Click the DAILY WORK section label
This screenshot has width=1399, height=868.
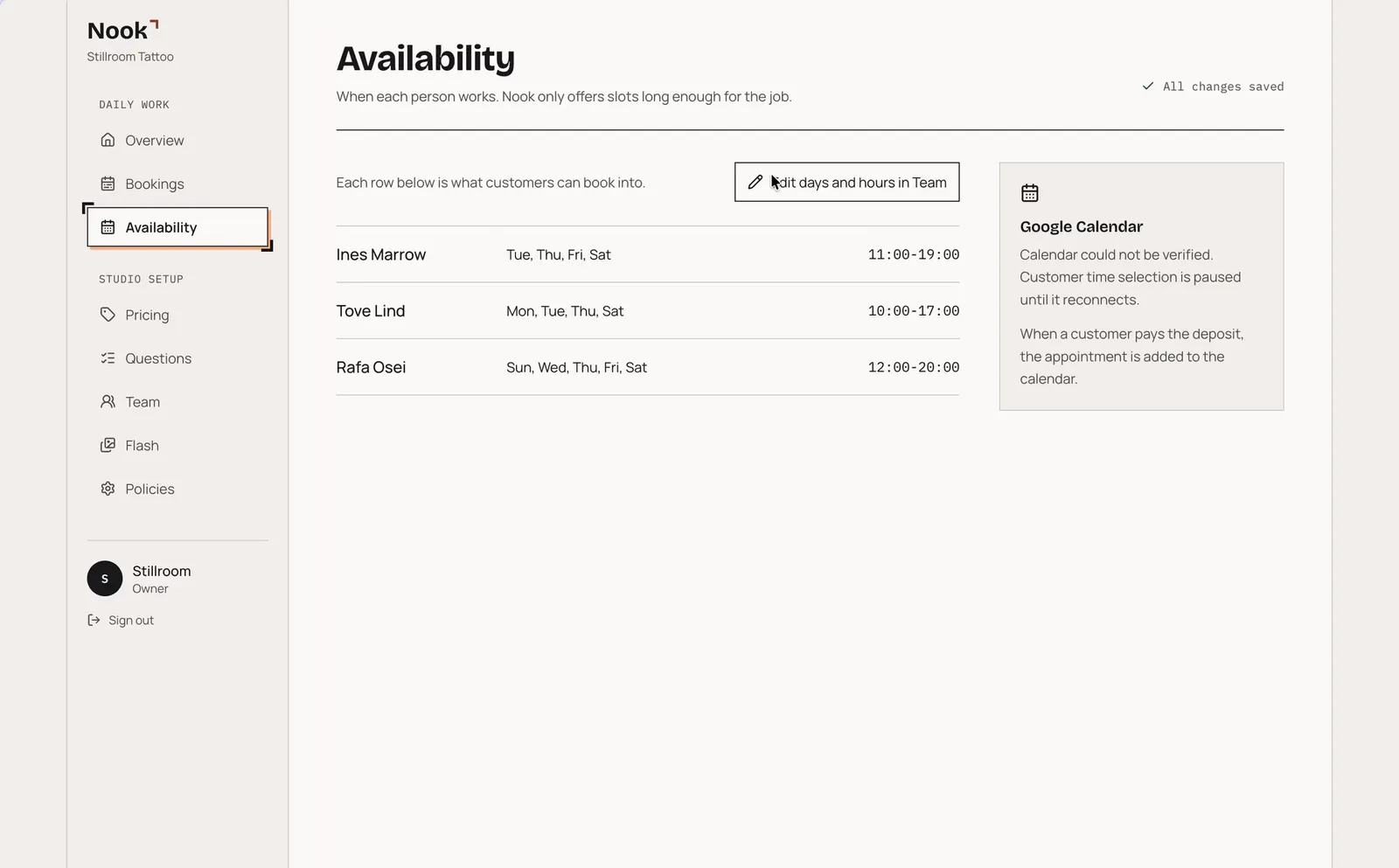point(134,104)
